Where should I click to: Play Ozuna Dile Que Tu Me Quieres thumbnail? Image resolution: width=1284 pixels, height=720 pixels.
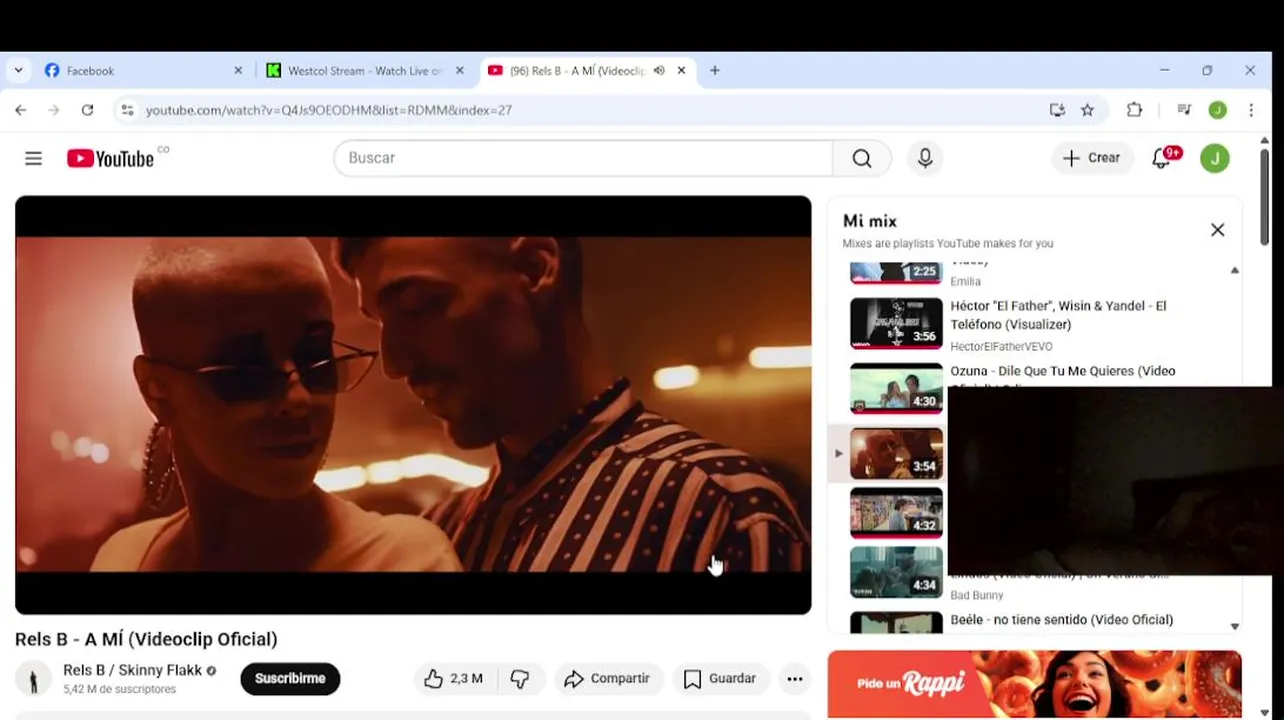pos(896,388)
